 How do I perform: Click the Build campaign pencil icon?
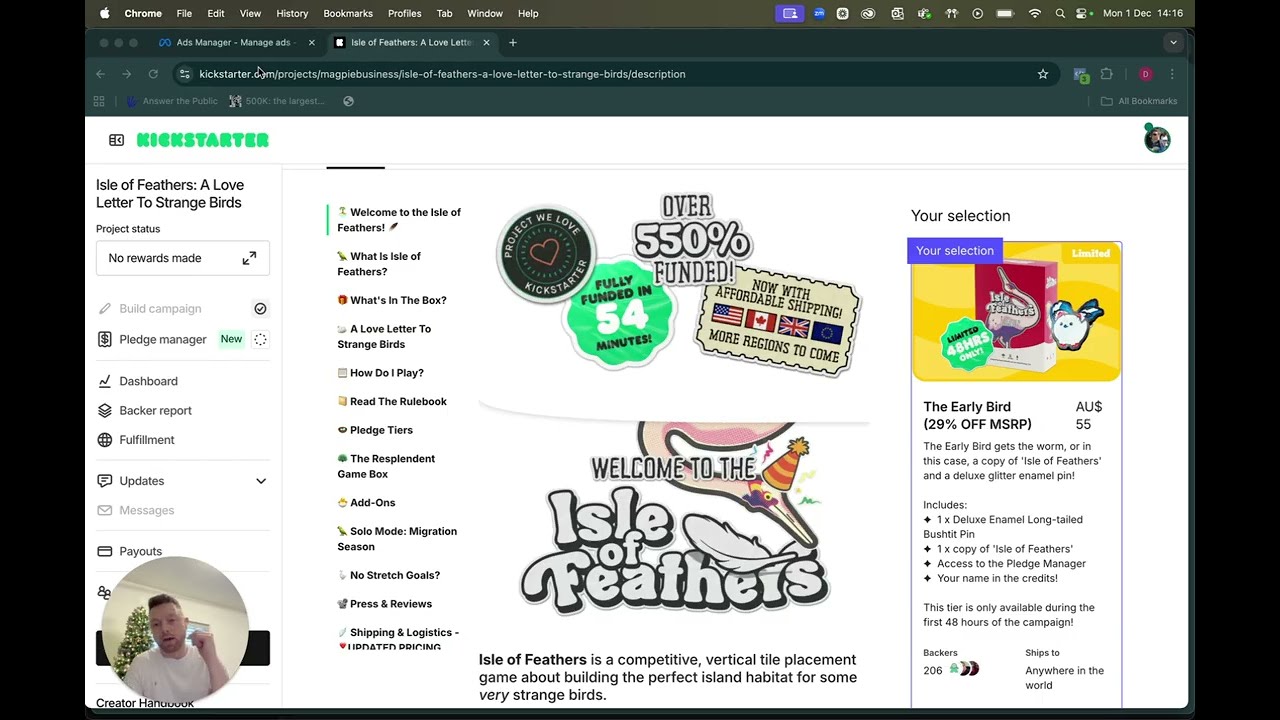(105, 309)
